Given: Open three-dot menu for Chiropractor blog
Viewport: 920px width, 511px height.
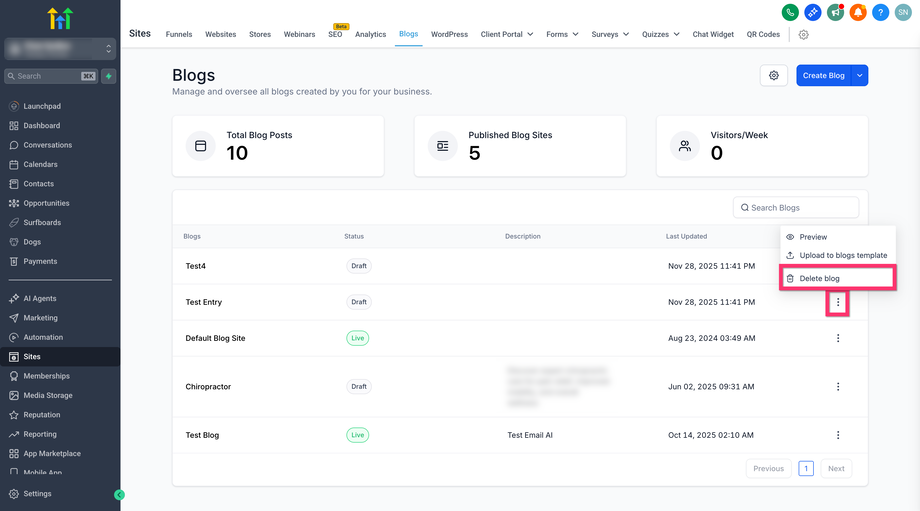Looking at the screenshot, I should point(838,386).
